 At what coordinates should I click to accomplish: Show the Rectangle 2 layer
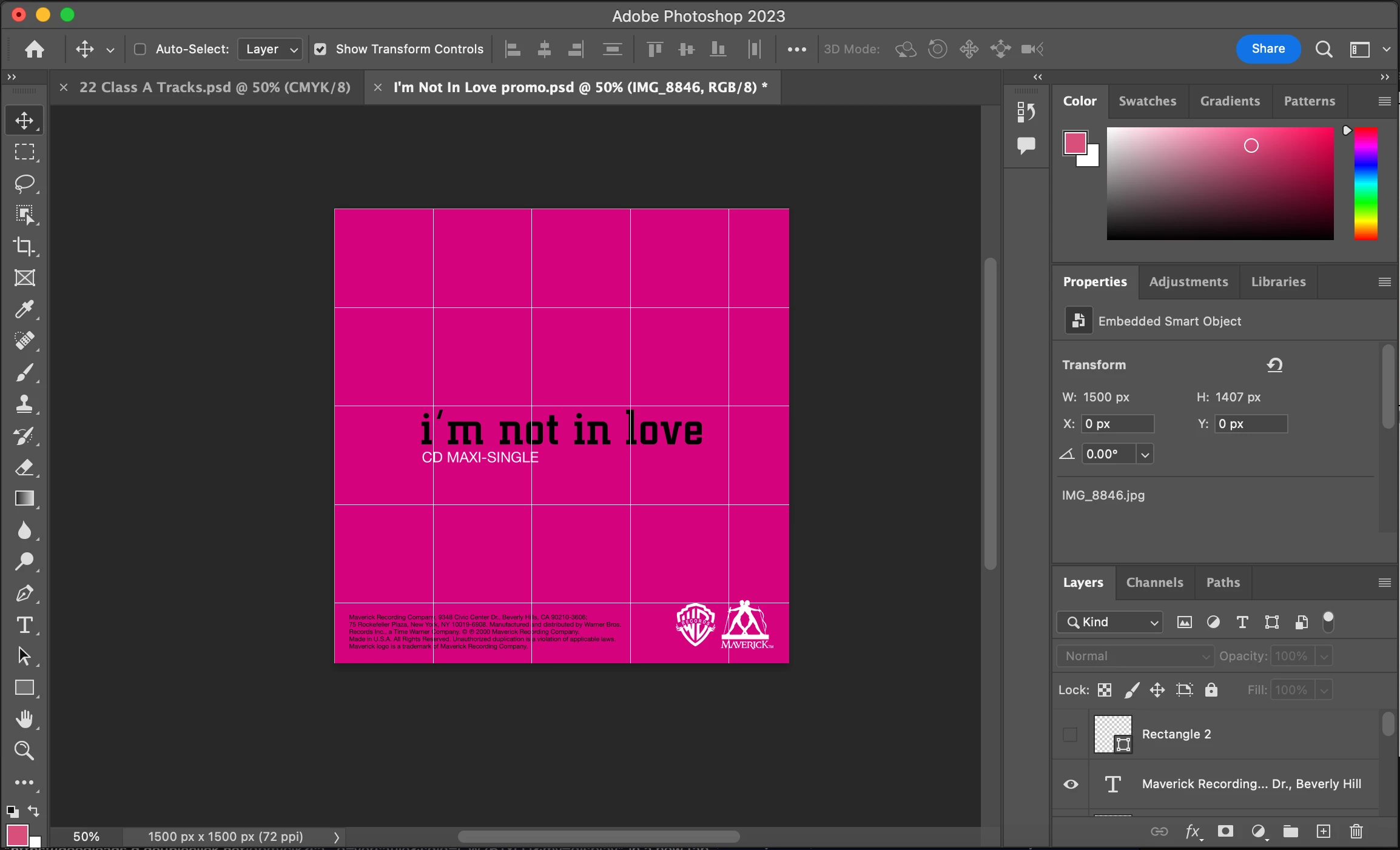point(1071,734)
